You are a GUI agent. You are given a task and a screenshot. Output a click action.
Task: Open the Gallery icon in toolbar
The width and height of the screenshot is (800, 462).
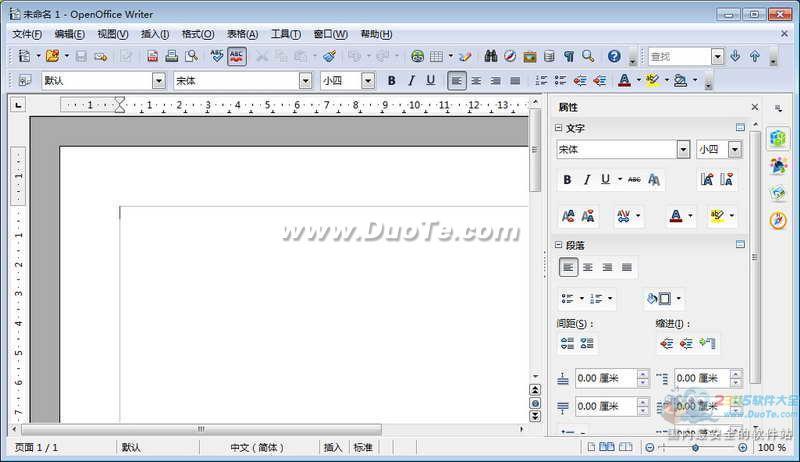(x=530, y=56)
